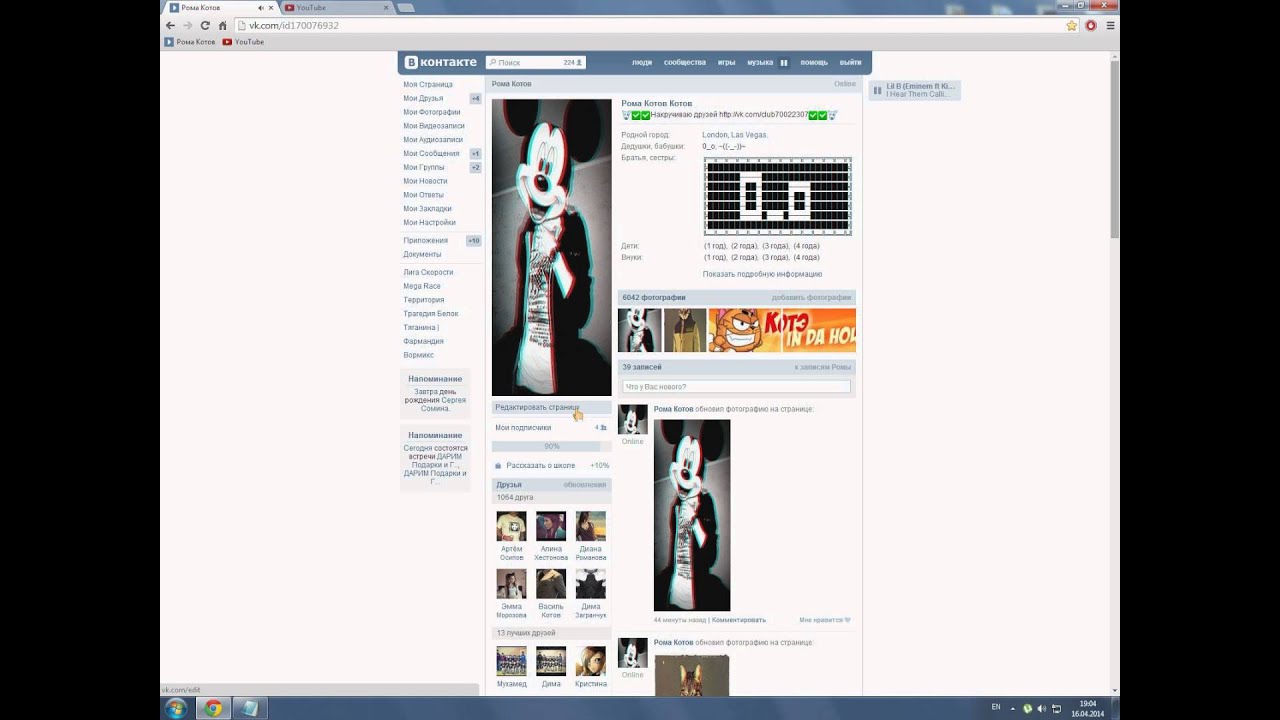Click Рома Котов bookmark in bookmarks bar
Image resolution: width=1280 pixels, height=720 pixels.
pos(189,42)
